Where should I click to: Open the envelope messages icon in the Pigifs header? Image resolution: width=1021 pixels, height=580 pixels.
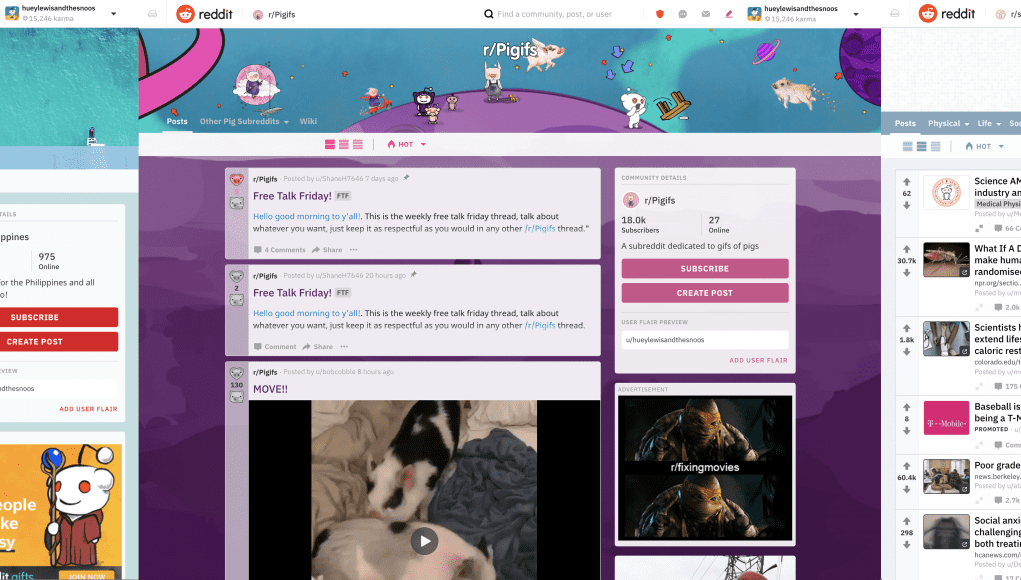pos(706,14)
